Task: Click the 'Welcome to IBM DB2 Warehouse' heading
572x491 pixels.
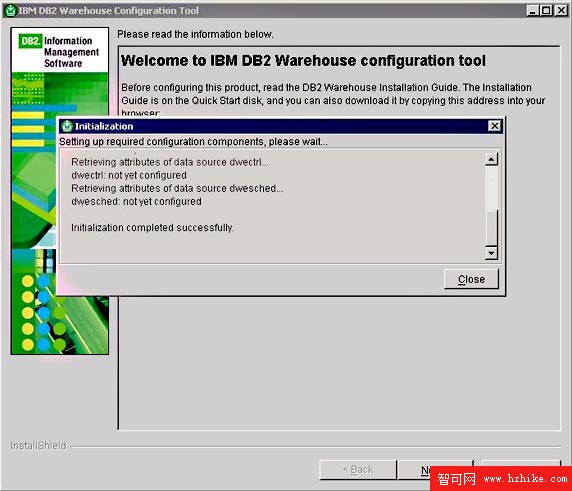Action: (303, 61)
